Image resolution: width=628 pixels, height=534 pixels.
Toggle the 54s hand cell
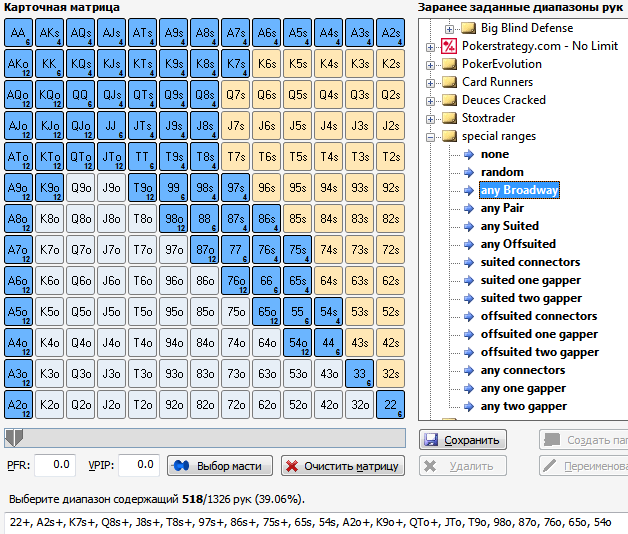coord(328,312)
